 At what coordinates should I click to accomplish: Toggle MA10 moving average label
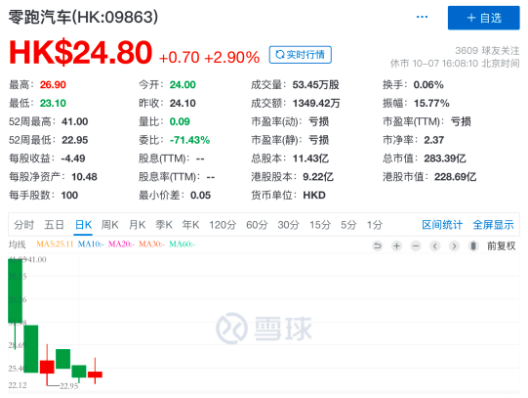pos(91,244)
